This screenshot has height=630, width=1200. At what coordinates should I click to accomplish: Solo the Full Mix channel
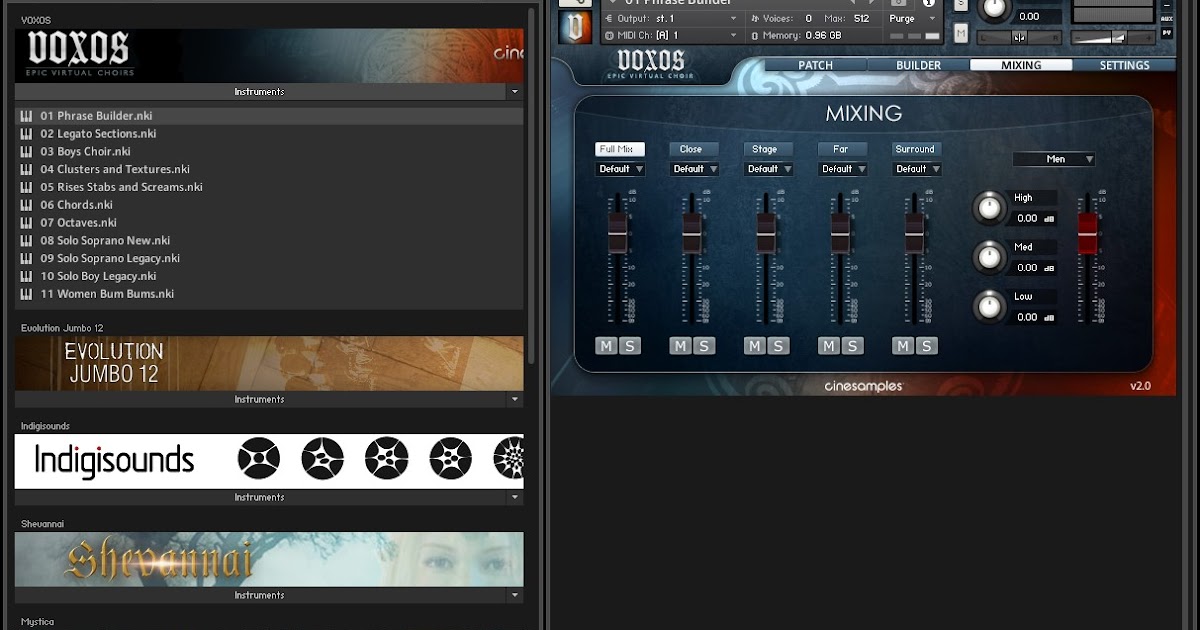(x=630, y=346)
